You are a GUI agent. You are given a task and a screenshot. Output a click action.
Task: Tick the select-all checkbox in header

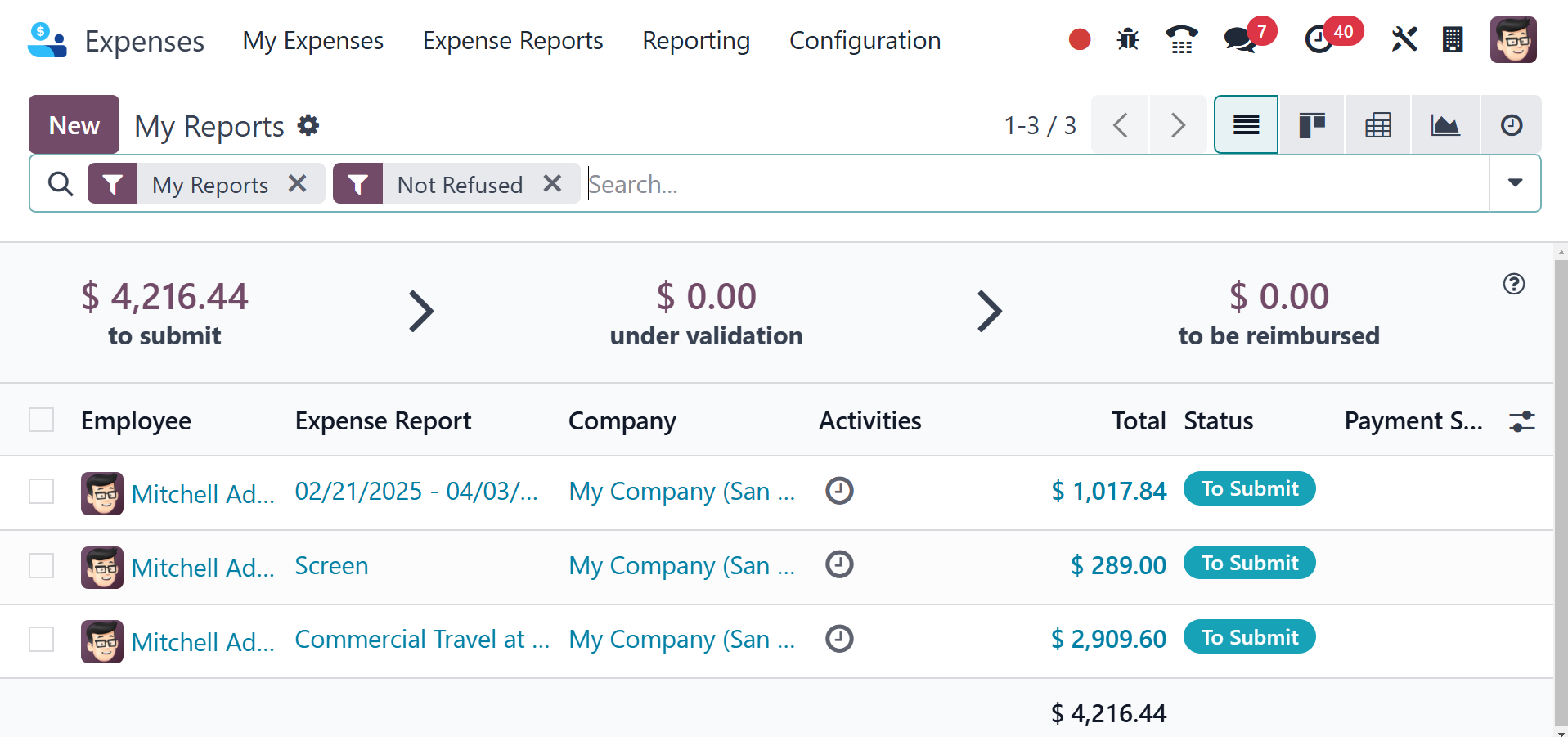tap(42, 420)
